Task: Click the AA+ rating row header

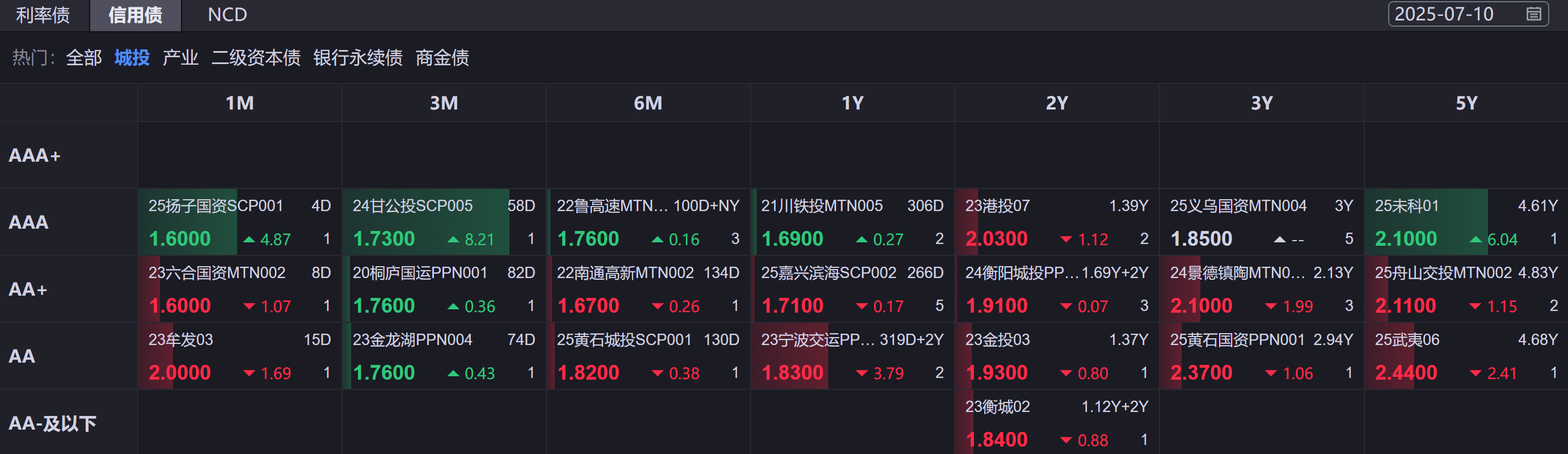Action: coord(28,289)
